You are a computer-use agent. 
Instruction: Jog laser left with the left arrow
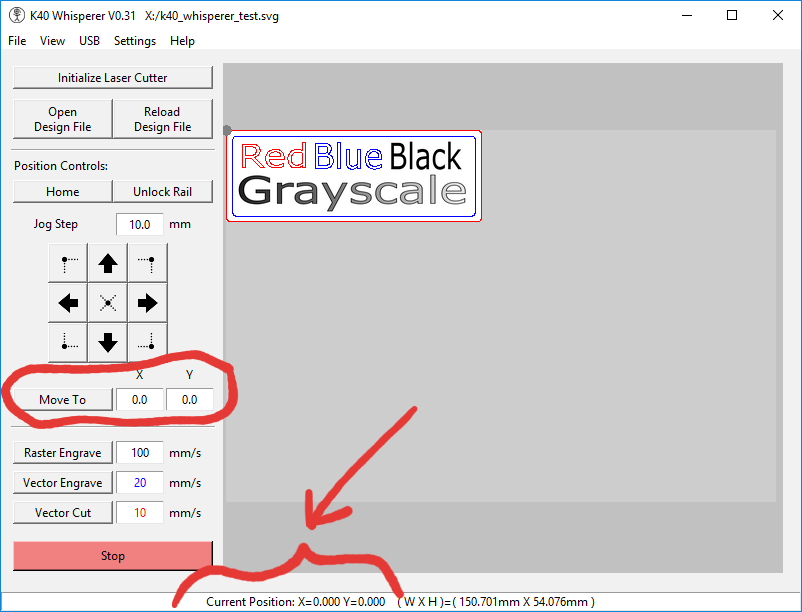point(68,303)
